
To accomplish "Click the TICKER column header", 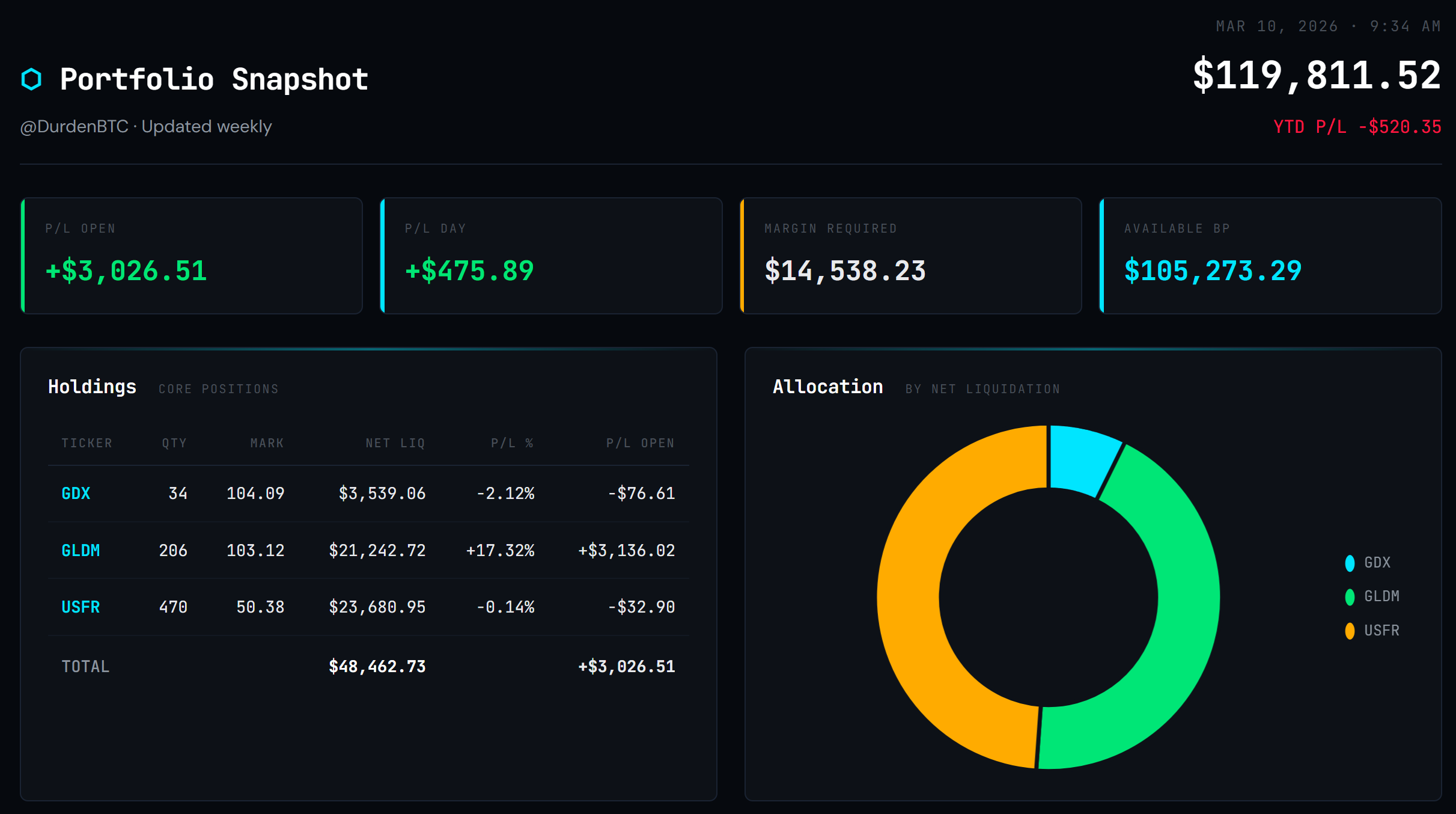I will [x=87, y=443].
